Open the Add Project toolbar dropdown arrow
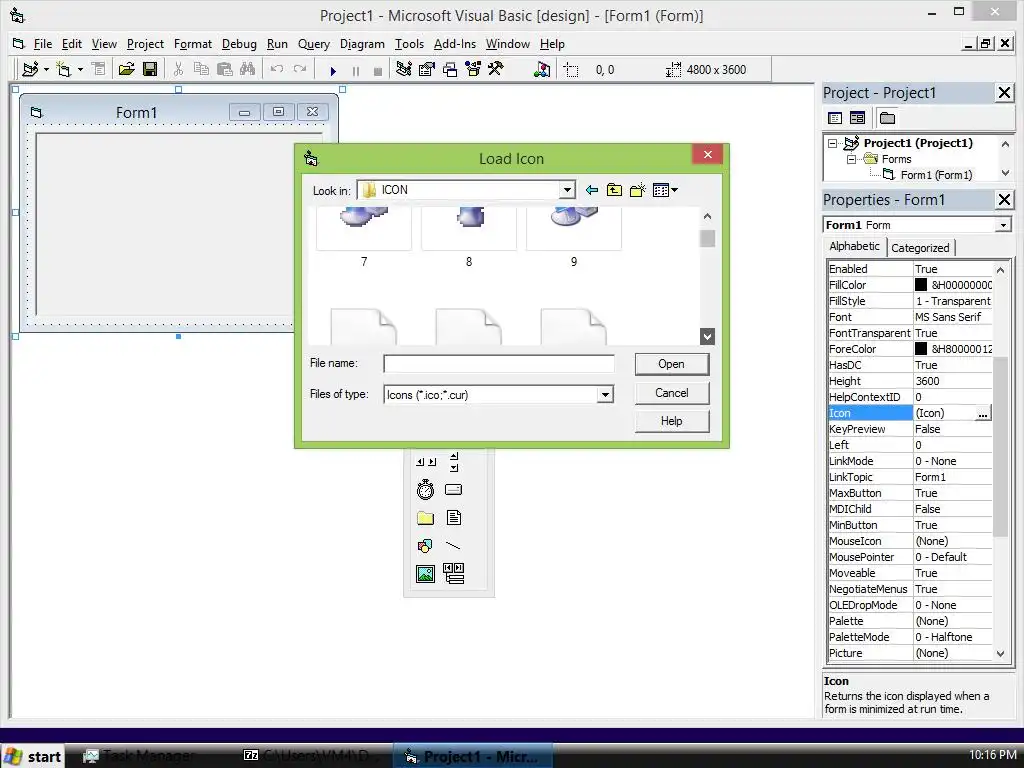 click(46, 69)
